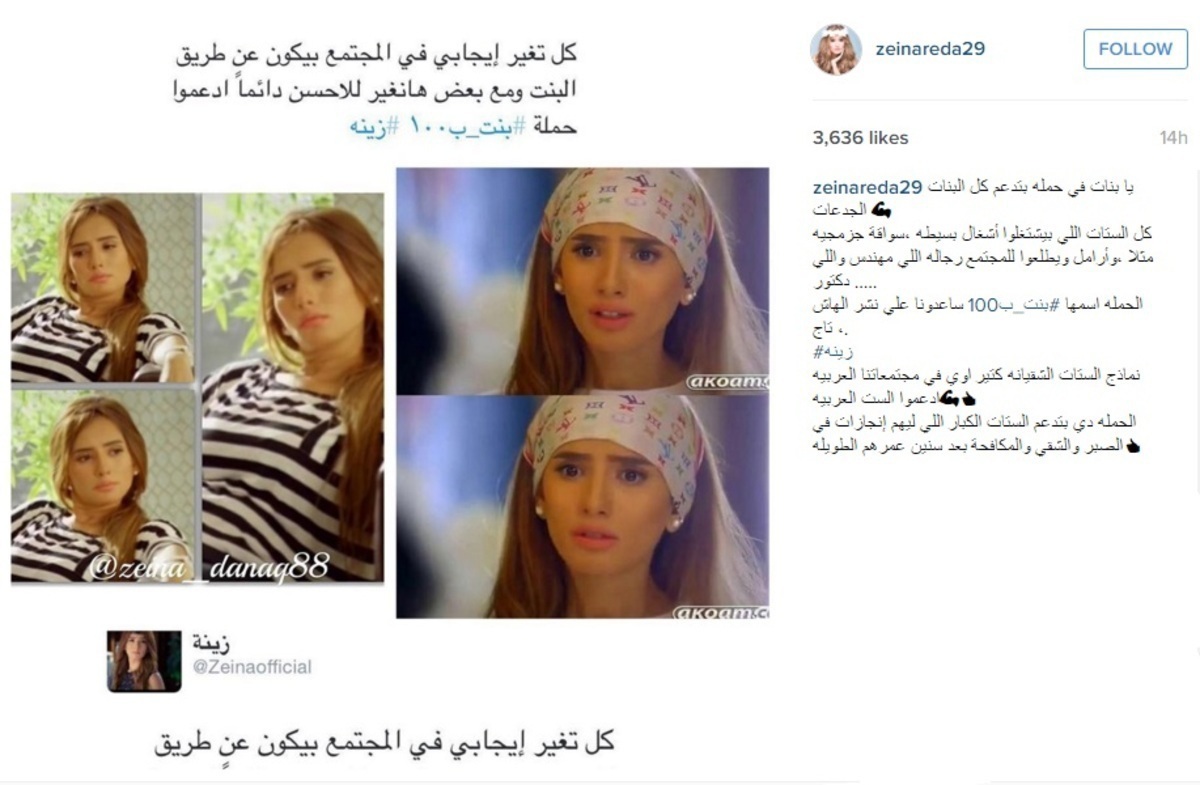This screenshot has height=785, width=1200.
Task: Click the round profile avatar beside zeinareda29
Action: click(835, 50)
